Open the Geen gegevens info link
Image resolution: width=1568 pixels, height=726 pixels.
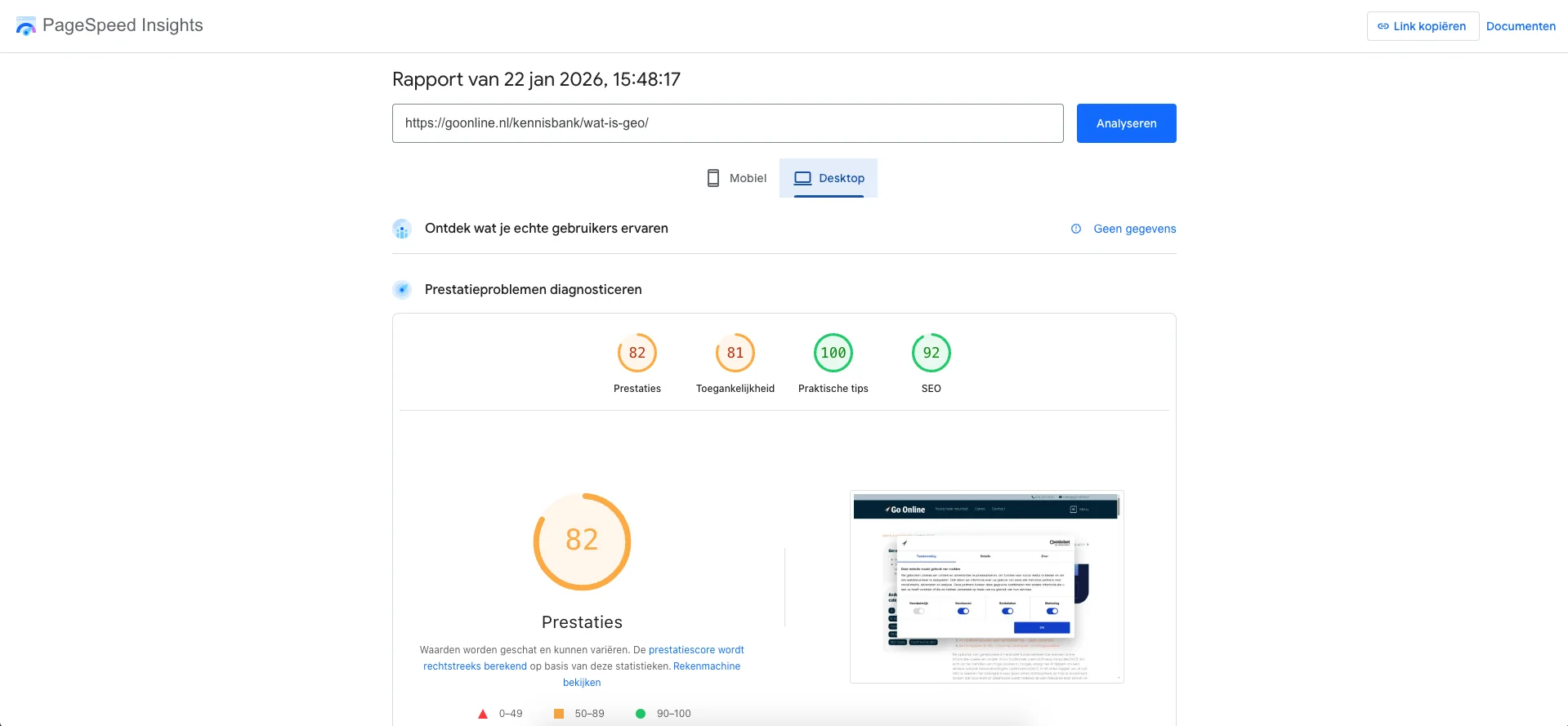pyautogui.click(x=1134, y=229)
